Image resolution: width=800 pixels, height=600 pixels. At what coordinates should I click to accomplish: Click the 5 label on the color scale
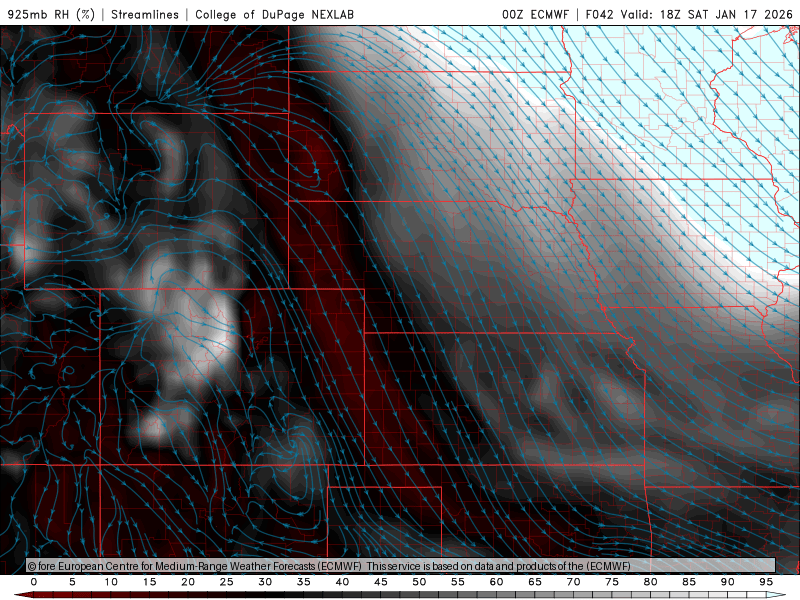click(72, 582)
